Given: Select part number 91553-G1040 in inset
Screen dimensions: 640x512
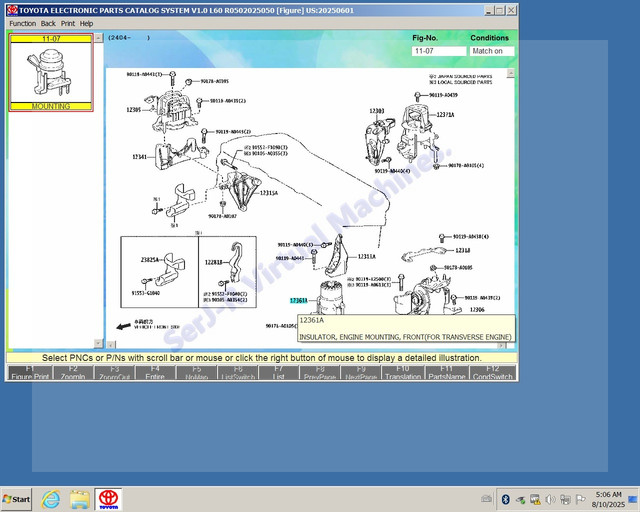Looking at the screenshot, I should (x=146, y=293).
